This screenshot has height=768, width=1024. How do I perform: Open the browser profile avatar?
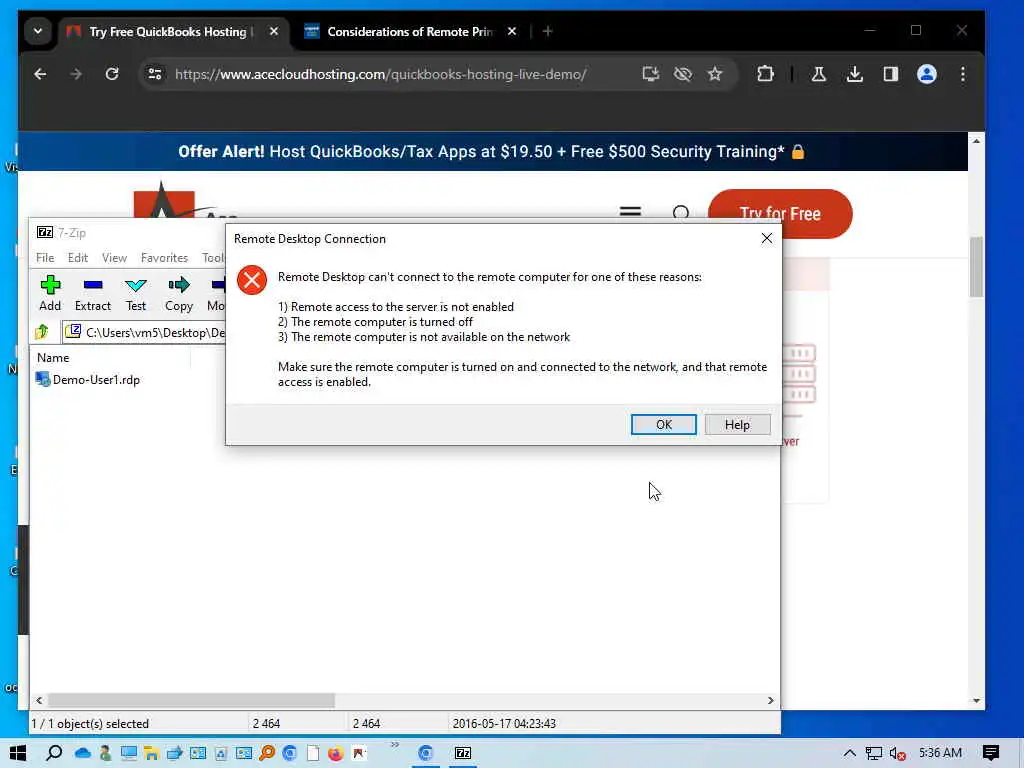(x=927, y=74)
